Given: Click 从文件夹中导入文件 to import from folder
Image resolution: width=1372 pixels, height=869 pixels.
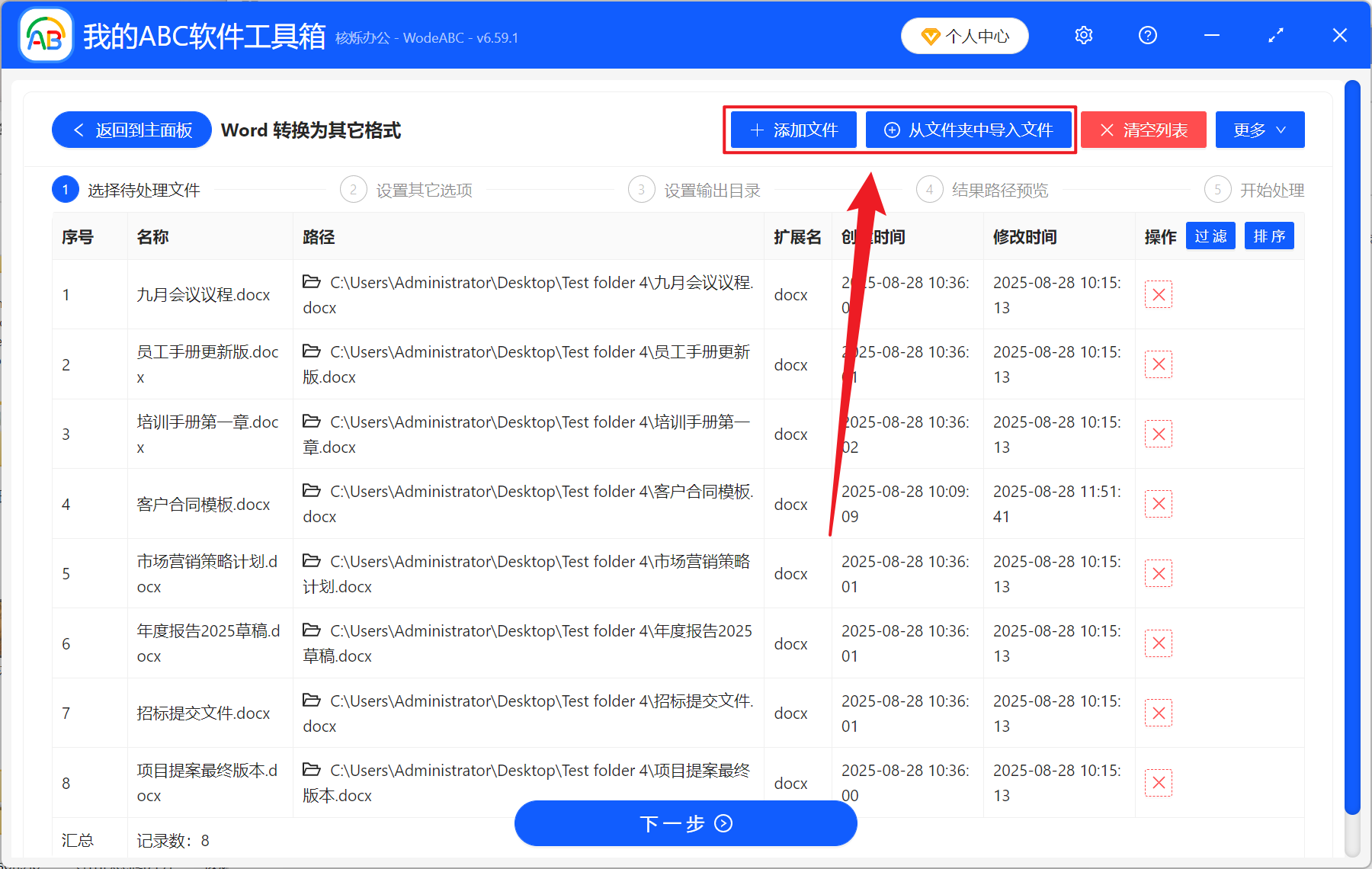Looking at the screenshot, I should (x=970, y=130).
